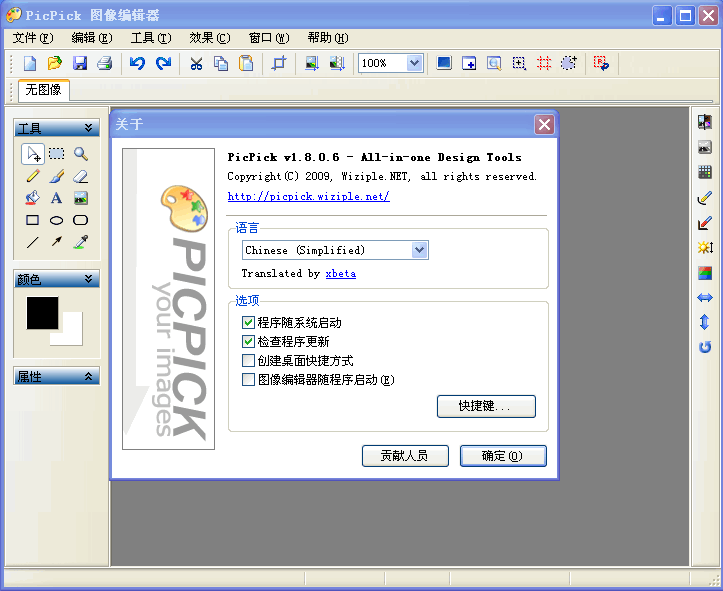Open the 100% zoom level dropdown
723x591 pixels.
coord(414,63)
